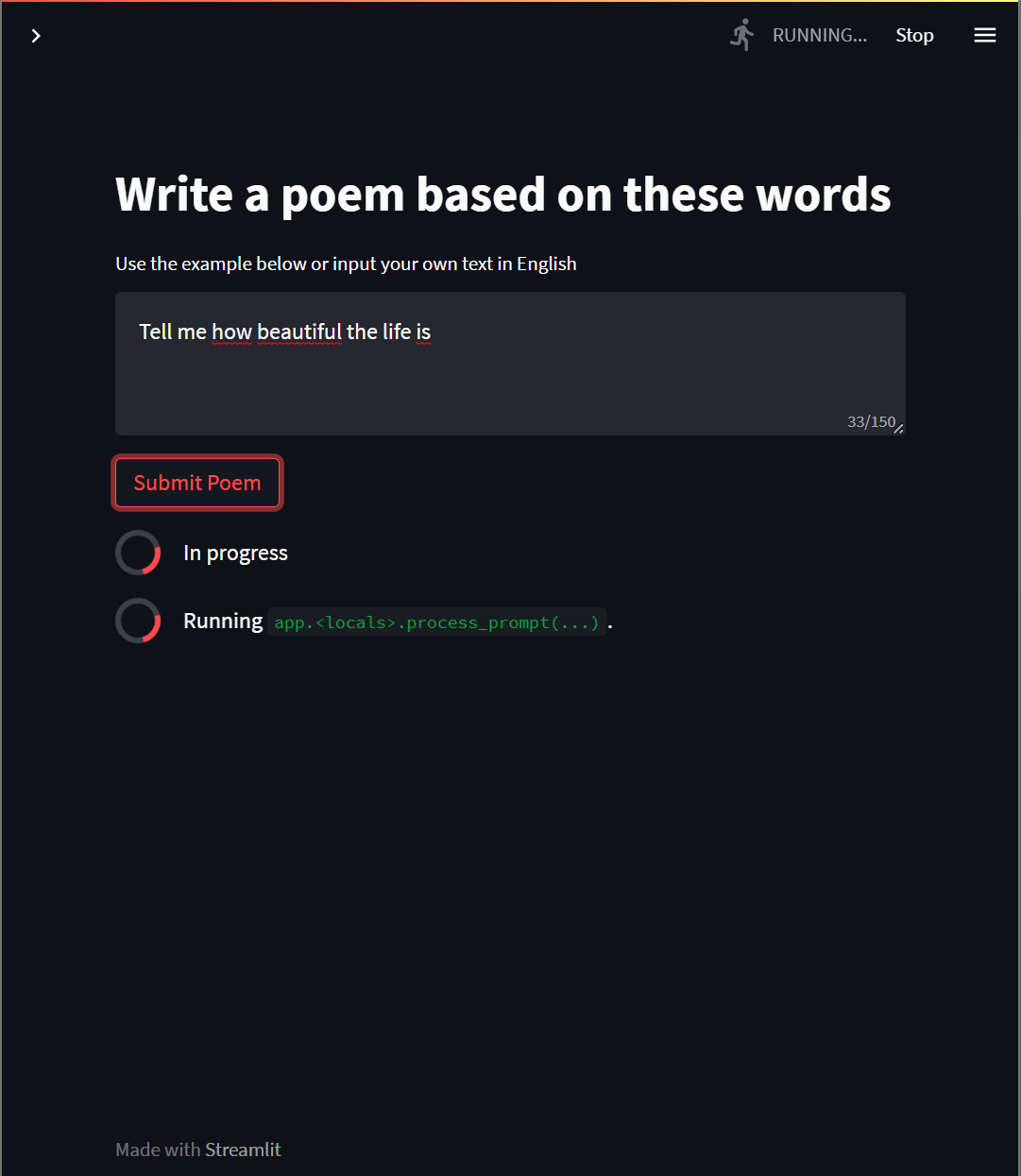The image size is (1021, 1176).
Task: Open the hamburger main menu
Action: (985, 35)
